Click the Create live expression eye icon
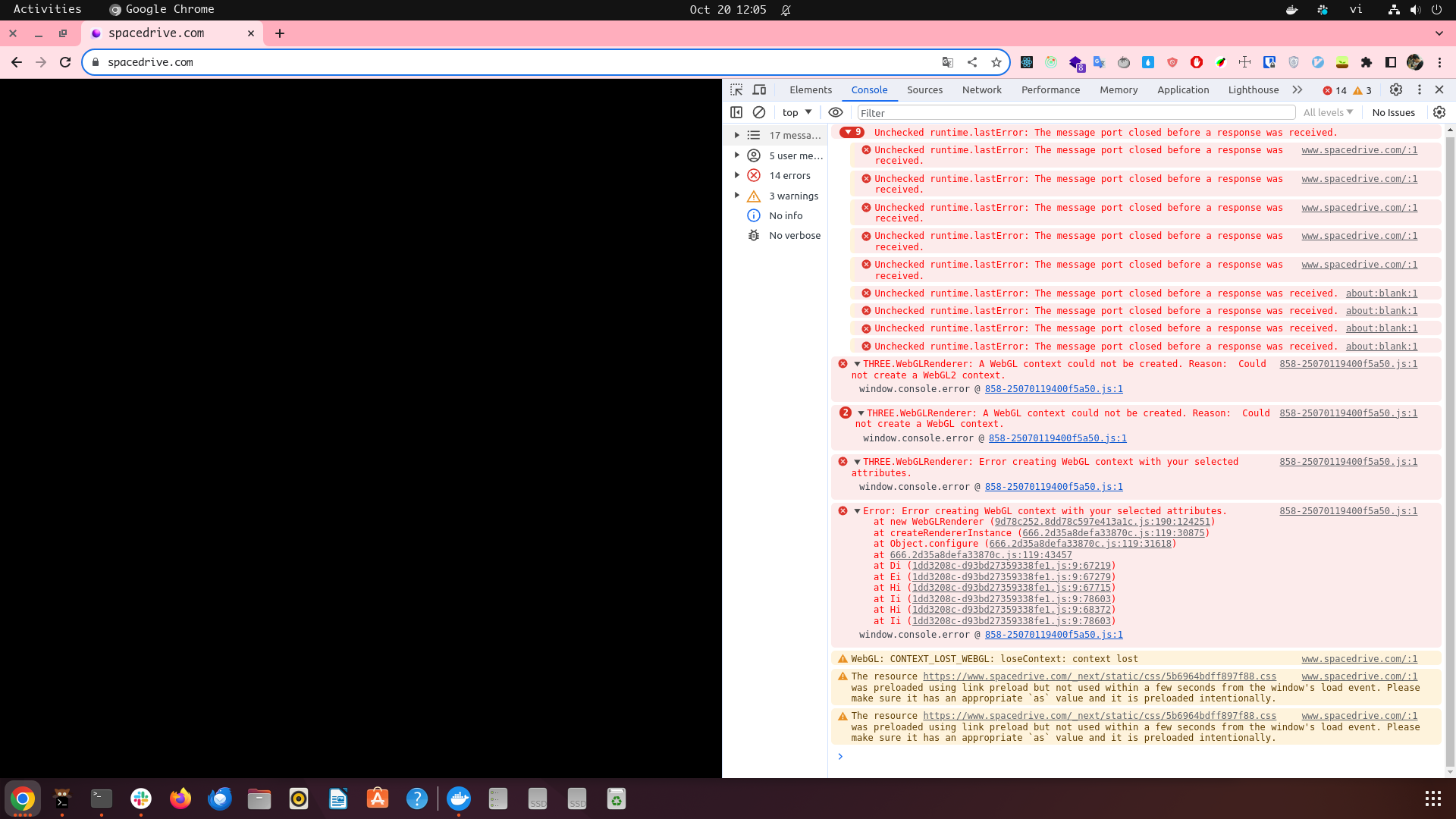This screenshot has width=1456, height=819. [836, 111]
